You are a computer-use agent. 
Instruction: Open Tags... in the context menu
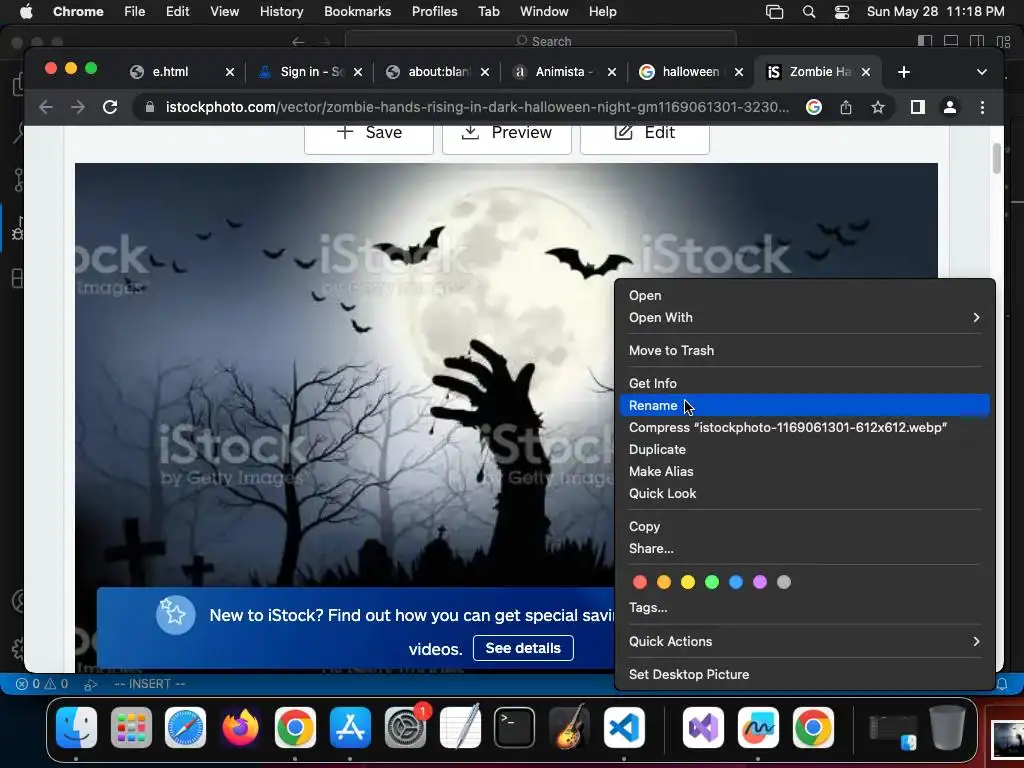(x=805, y=608)
